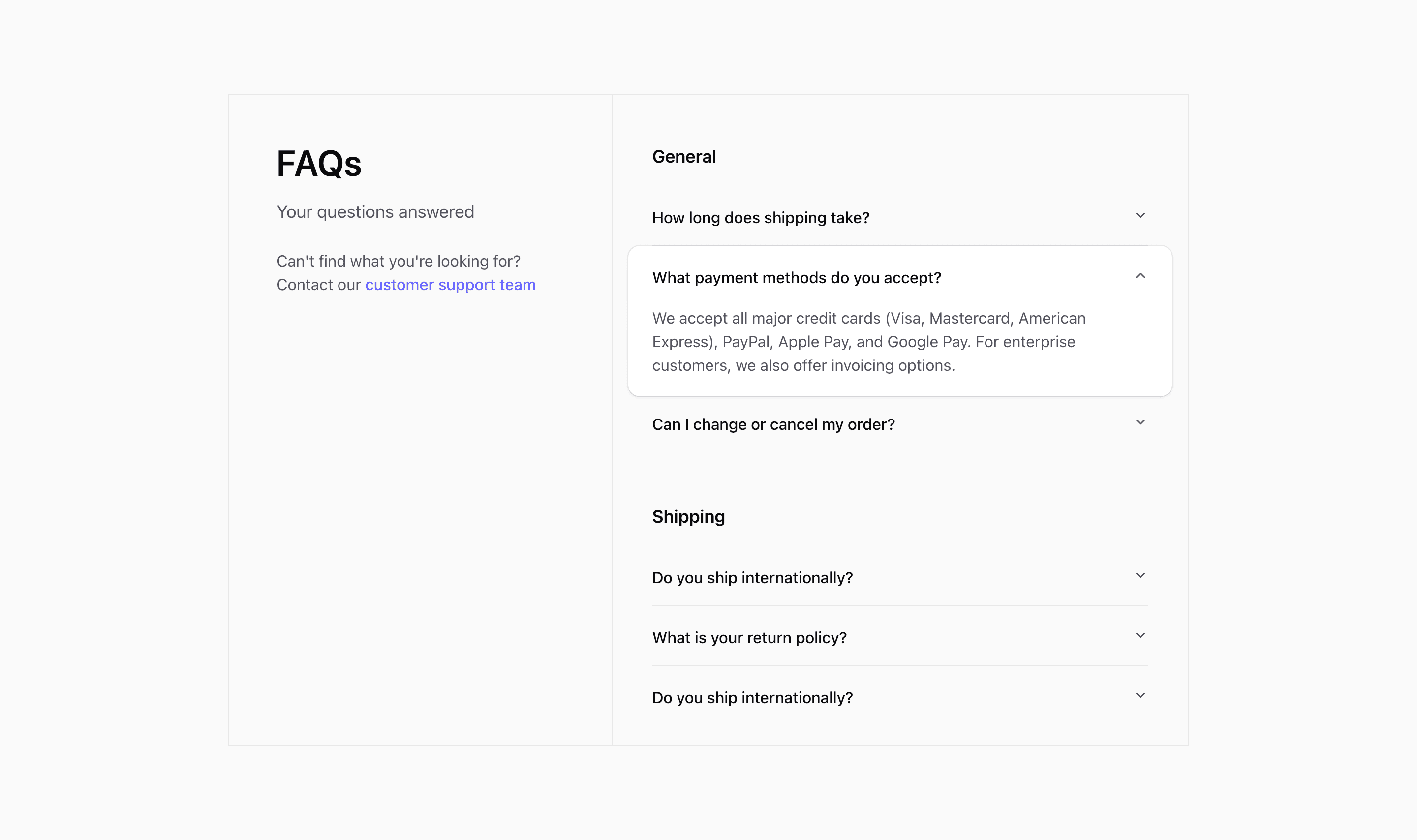Screen dimensions: 1417x840
Task: Click the chevron beside international shipping under Shipping
Action: 1140,575
